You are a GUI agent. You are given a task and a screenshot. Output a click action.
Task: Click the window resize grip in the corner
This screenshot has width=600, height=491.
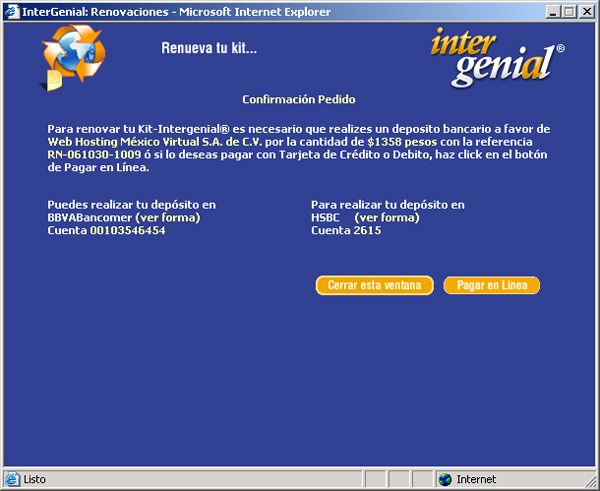591,482
